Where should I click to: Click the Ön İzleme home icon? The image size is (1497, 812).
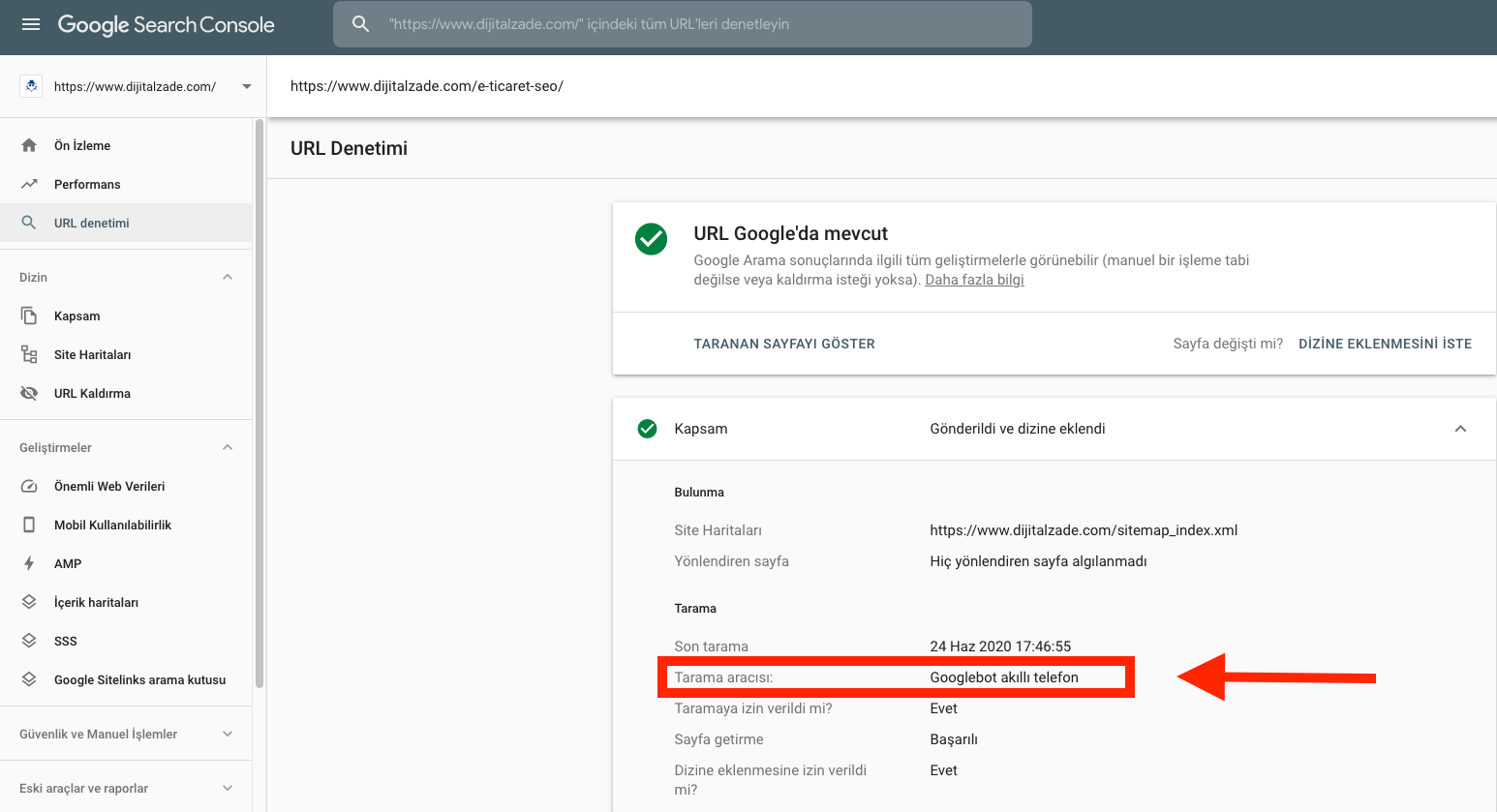tap(29, 145)
